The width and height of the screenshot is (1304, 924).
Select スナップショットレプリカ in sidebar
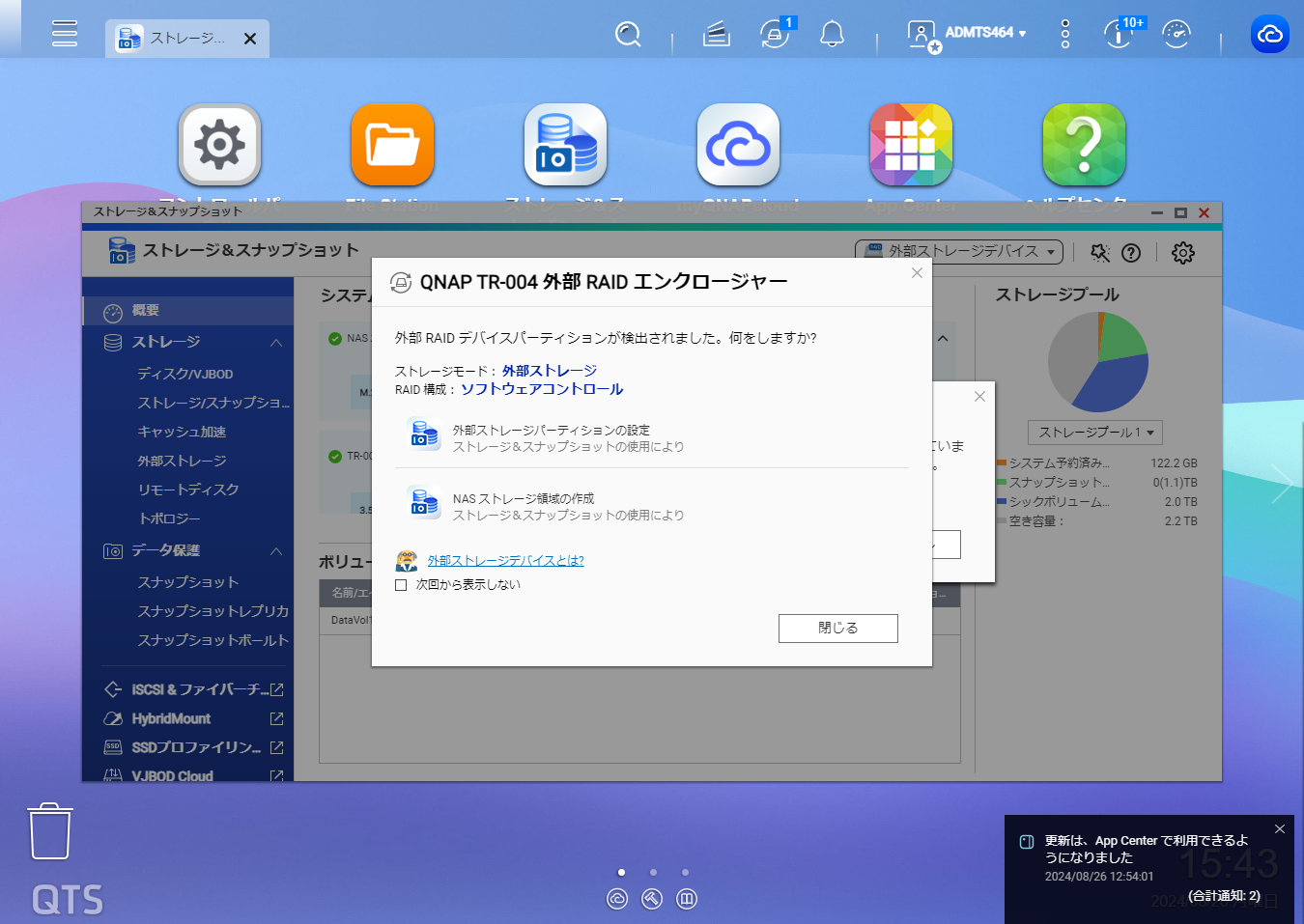point(213,611)
